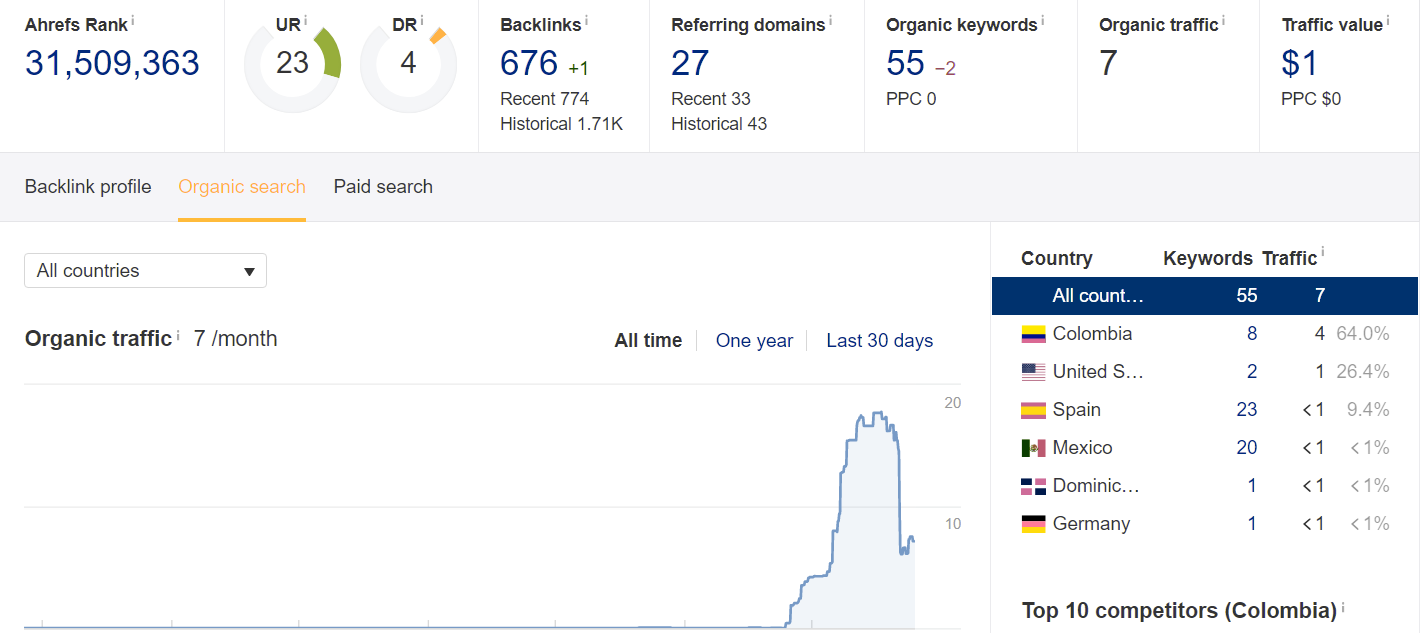Click the info icon next to DR
Image resolution: width=1422 pixels, height=633 pixels.
(x=422, y=20)
